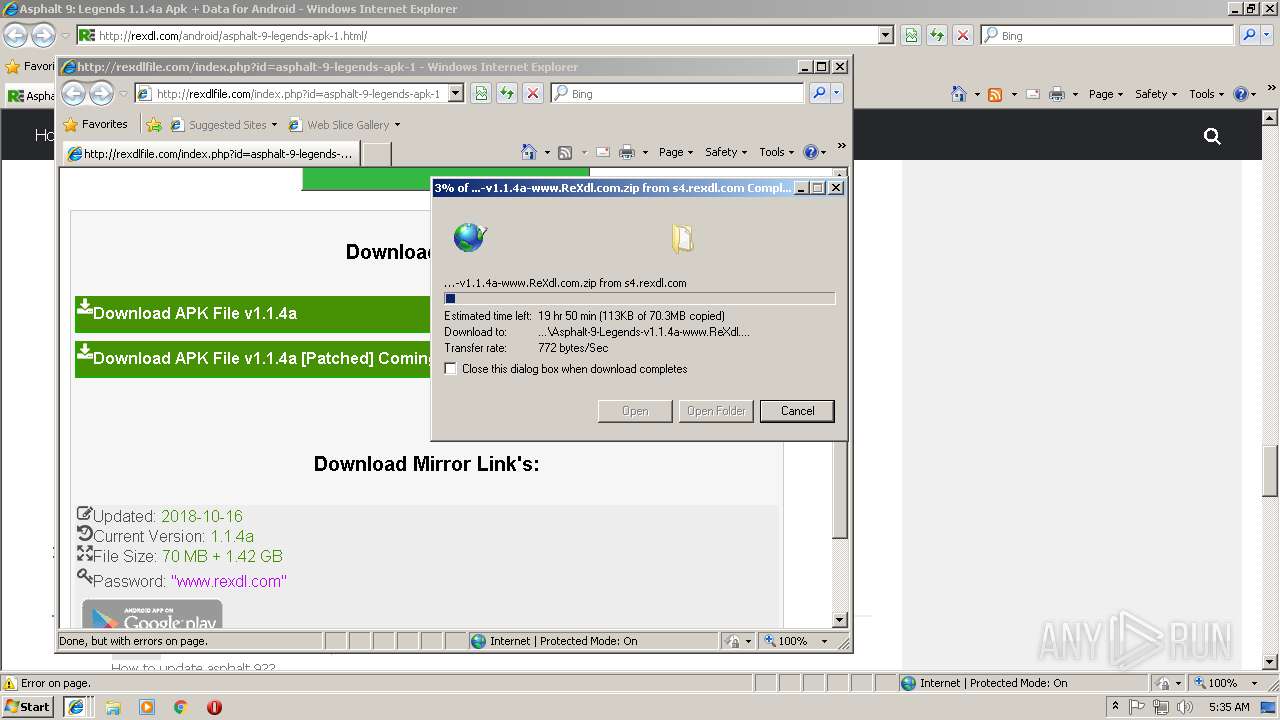Image resolution: width=1280 pixels, height=720 pixels.
Task: Expand search provider dropdown in front window
Action: (837, 93)
